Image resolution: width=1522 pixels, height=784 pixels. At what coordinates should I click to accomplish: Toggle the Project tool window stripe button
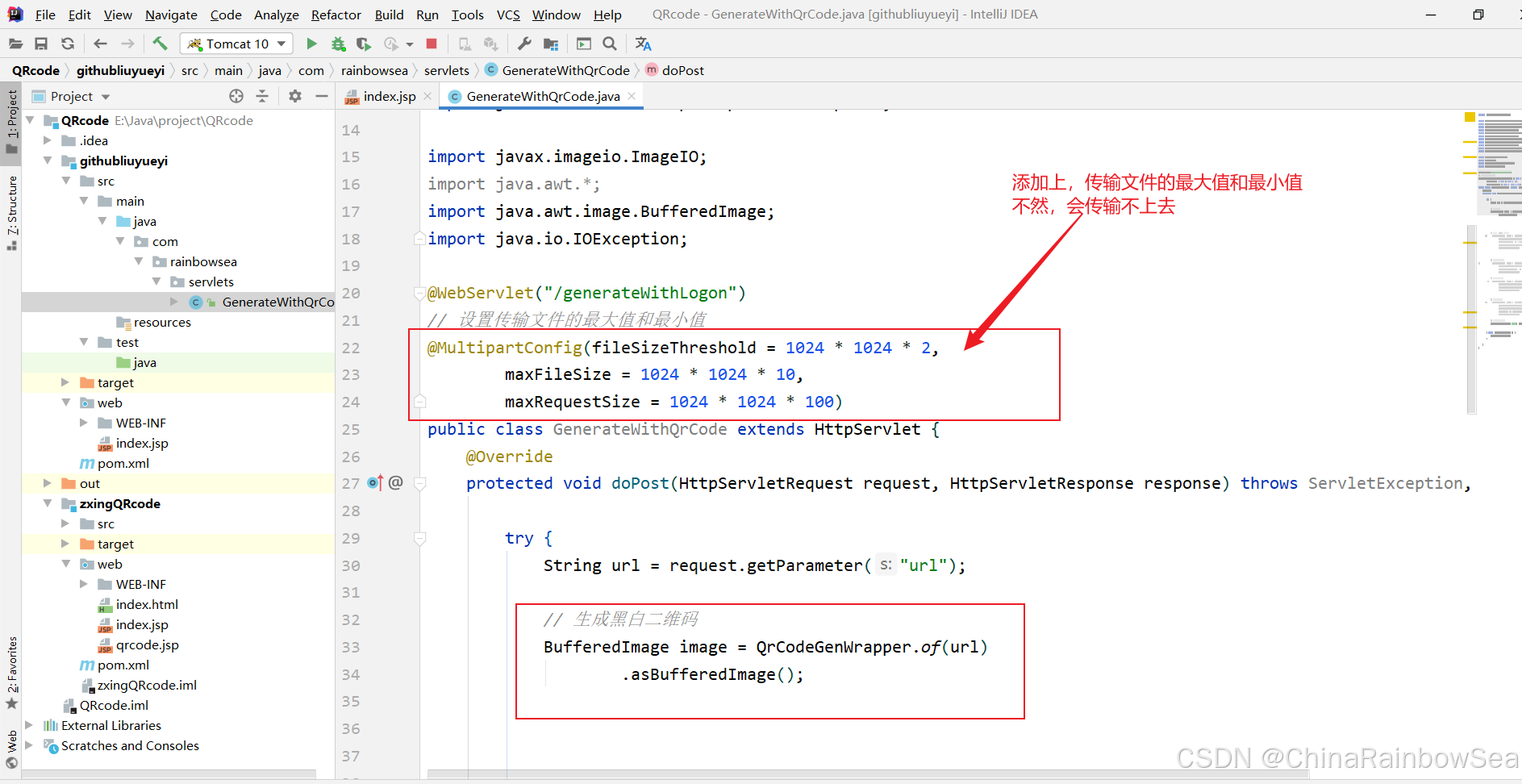(11, 117)
